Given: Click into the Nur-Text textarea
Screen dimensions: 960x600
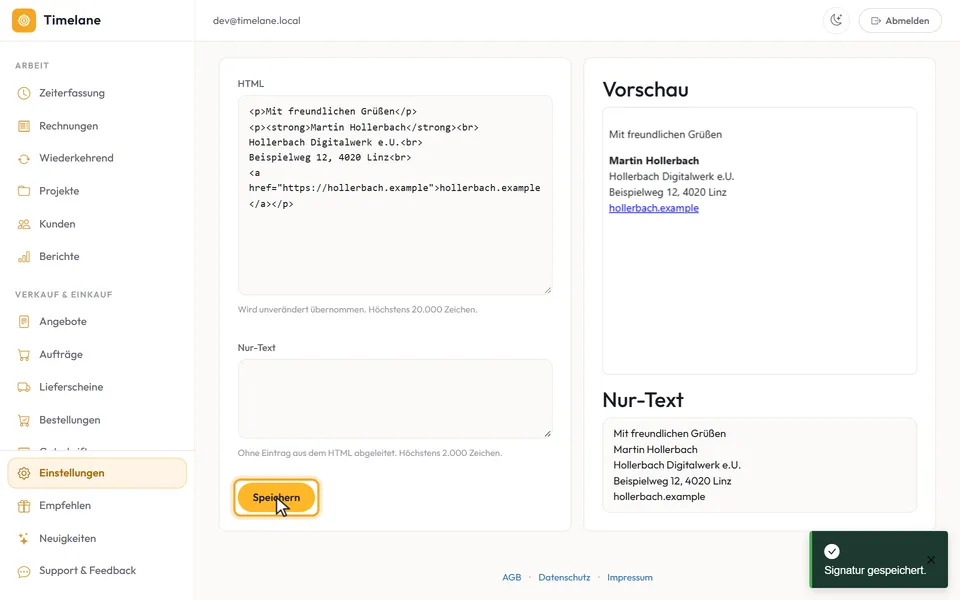Looking at the screenshot, I should point(395,399).
